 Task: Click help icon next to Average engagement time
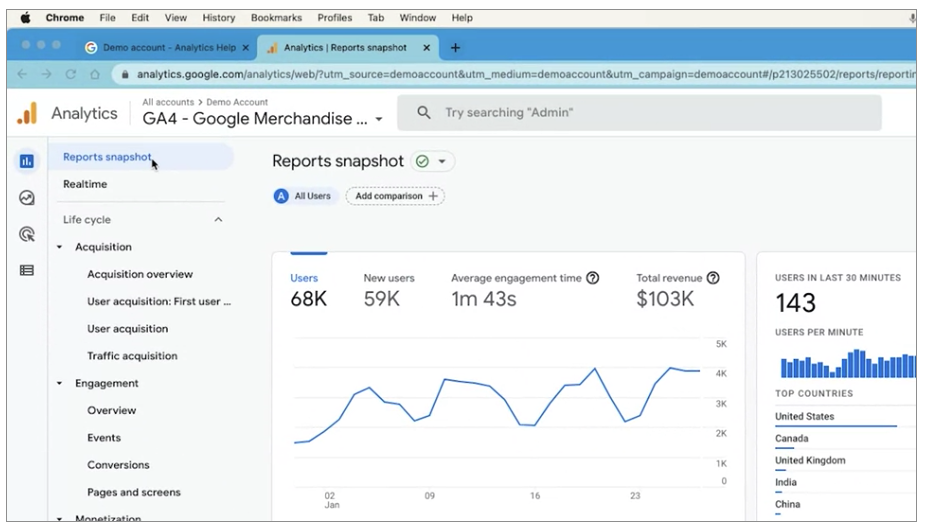tap(593, 278)
